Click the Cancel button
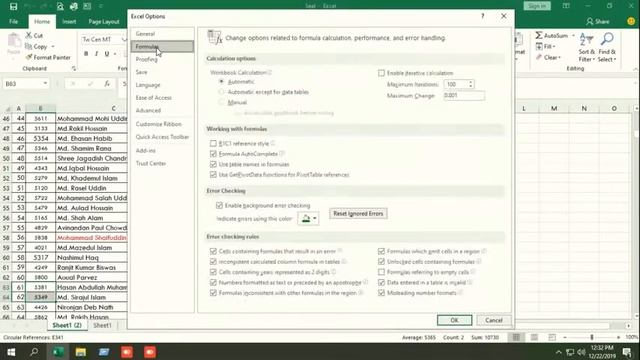Screen dimensions: 640x360 coord(493,320)
